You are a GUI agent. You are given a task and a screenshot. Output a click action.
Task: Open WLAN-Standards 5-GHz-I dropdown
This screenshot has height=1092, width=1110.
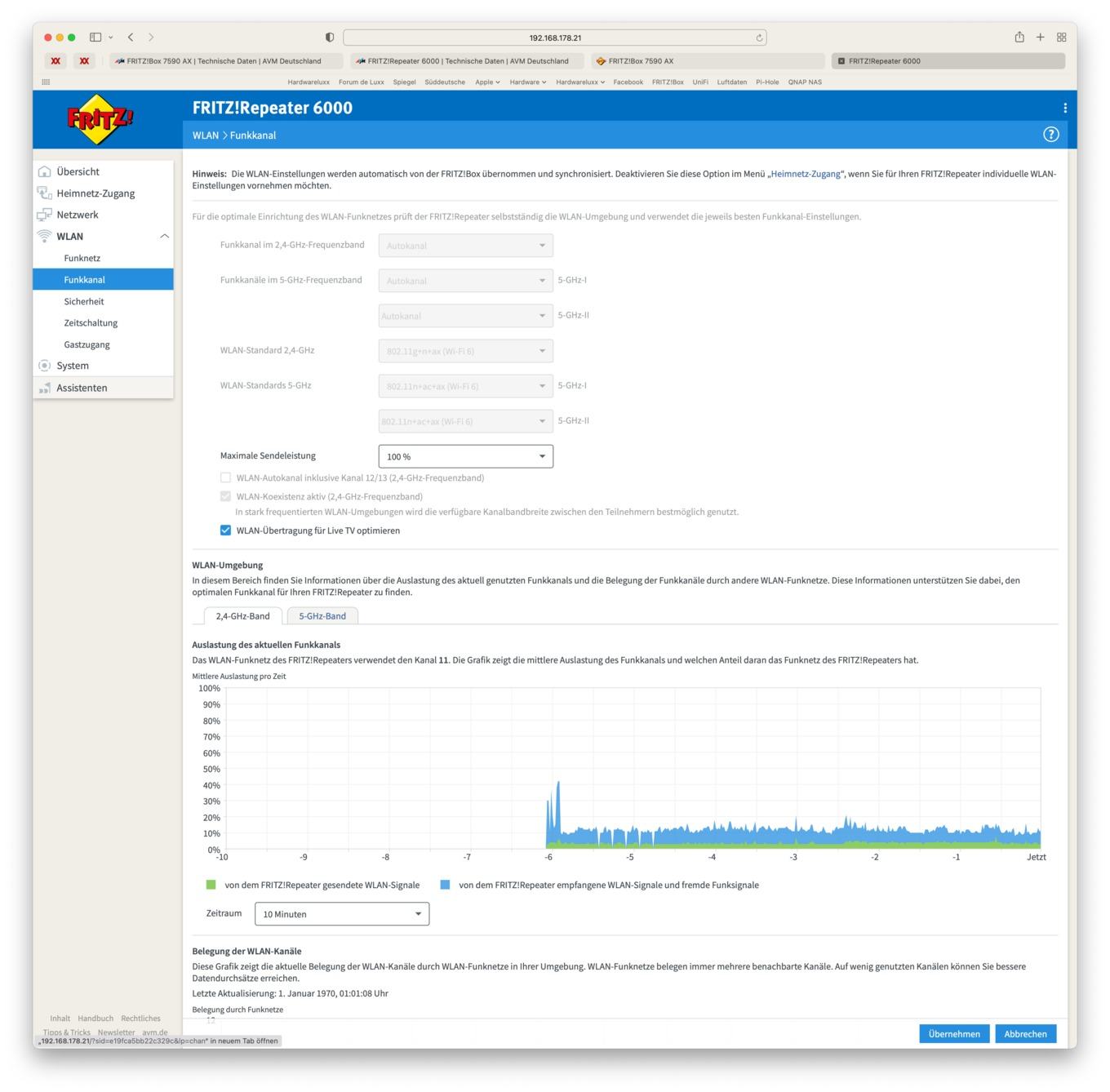click(466, 386)
